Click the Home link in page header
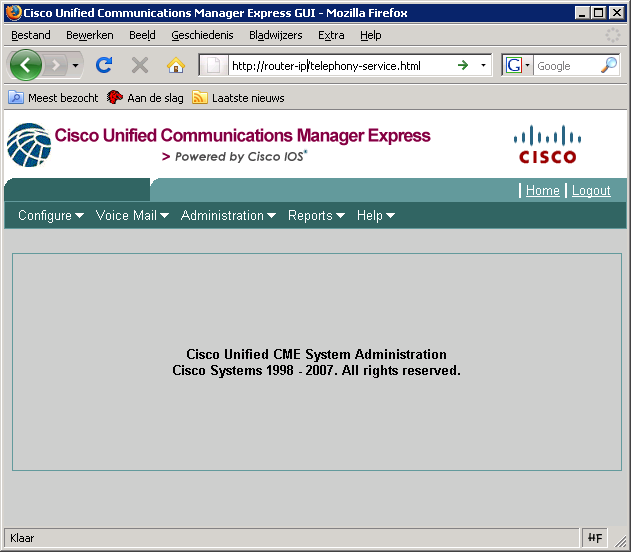The image size is (631, 552). pyautogui.click(x=543, y=190)
